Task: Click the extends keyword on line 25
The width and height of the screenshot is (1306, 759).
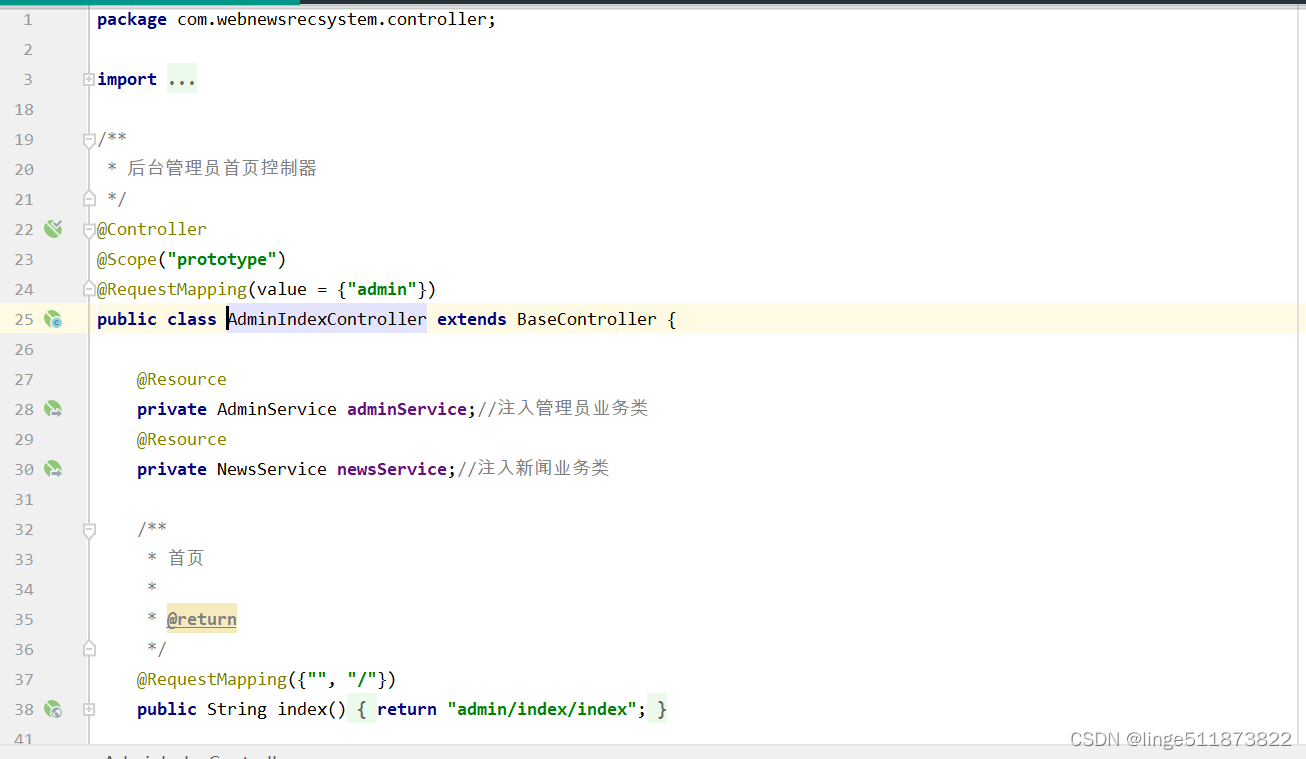Action: [x=472, y=319]
